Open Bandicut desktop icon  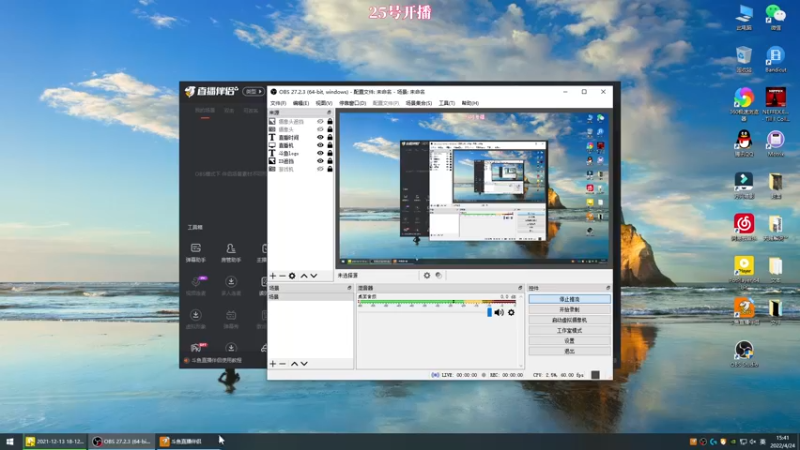tap(776, 59)
